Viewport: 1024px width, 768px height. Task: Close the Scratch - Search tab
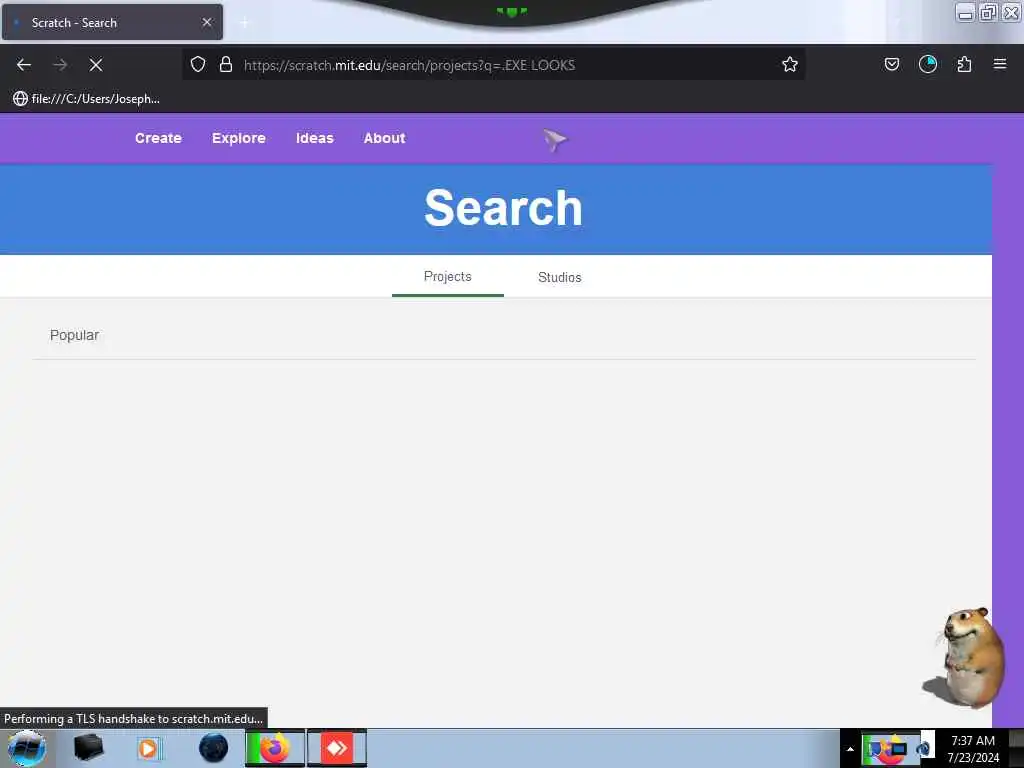point(207,22)
